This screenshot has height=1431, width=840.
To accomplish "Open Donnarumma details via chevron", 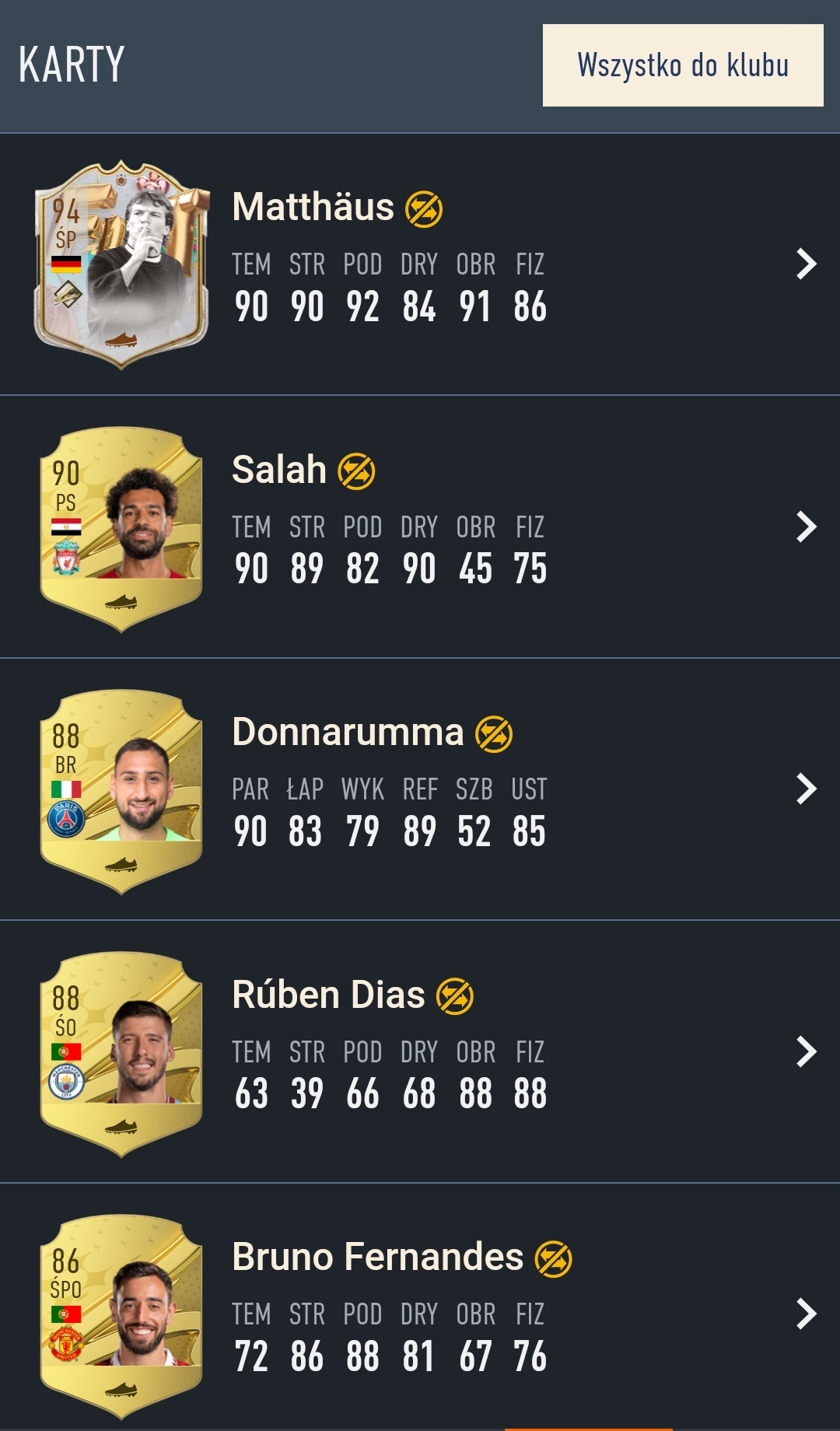I will coord(807,789).
